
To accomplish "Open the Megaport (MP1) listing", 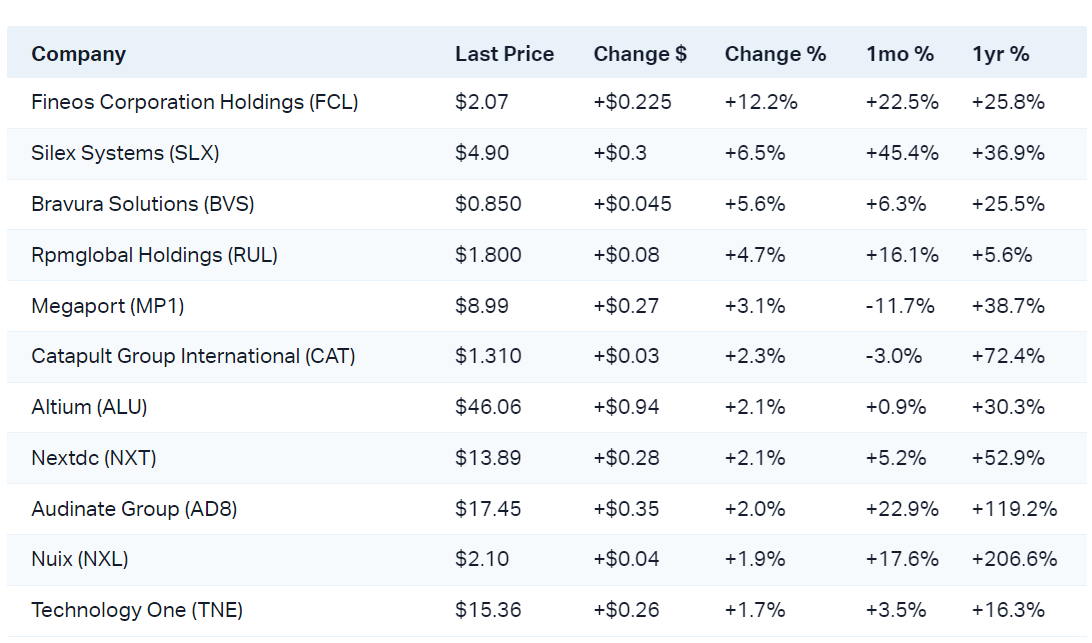I will (108, 306).
